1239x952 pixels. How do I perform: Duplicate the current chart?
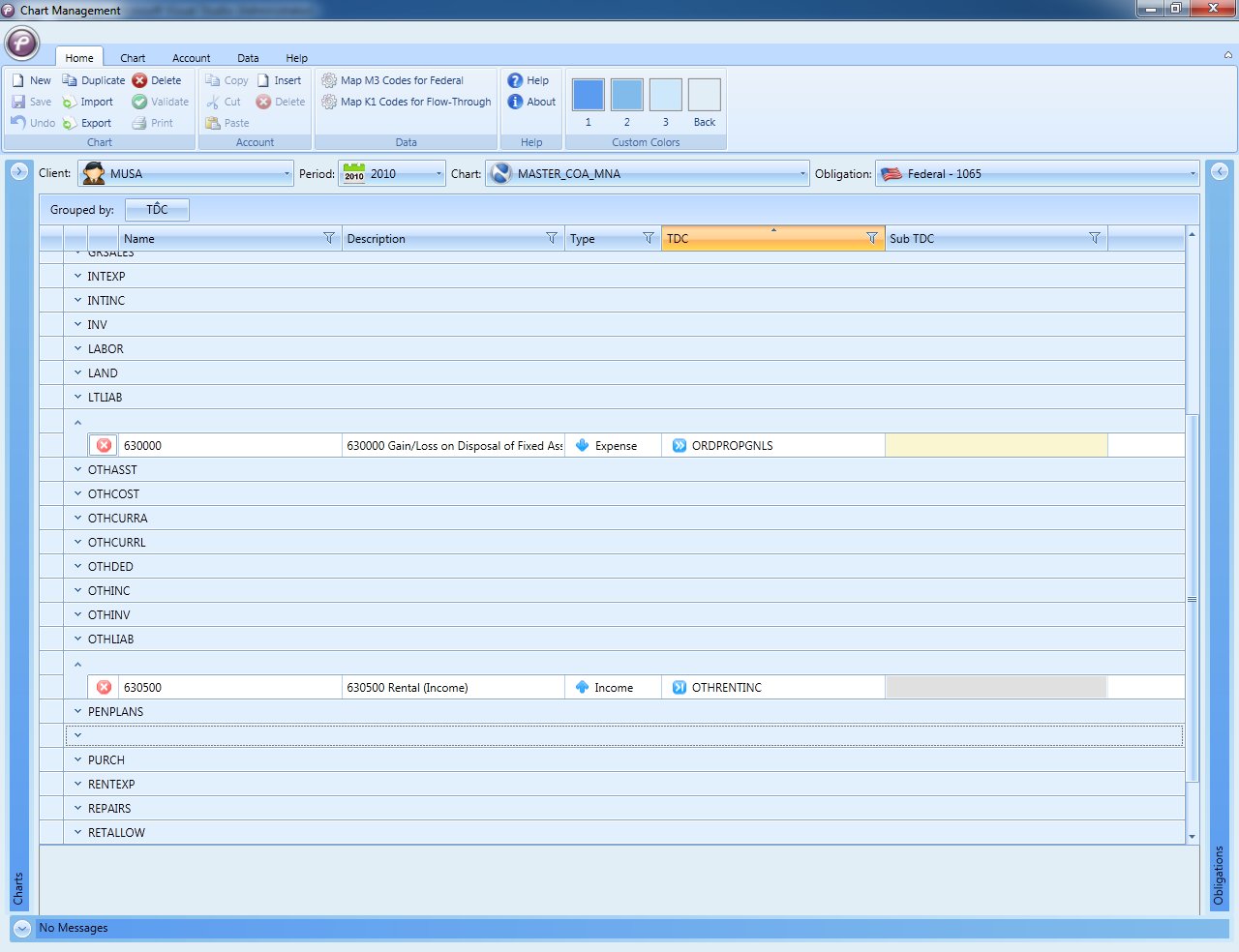[x=94, y=80]
